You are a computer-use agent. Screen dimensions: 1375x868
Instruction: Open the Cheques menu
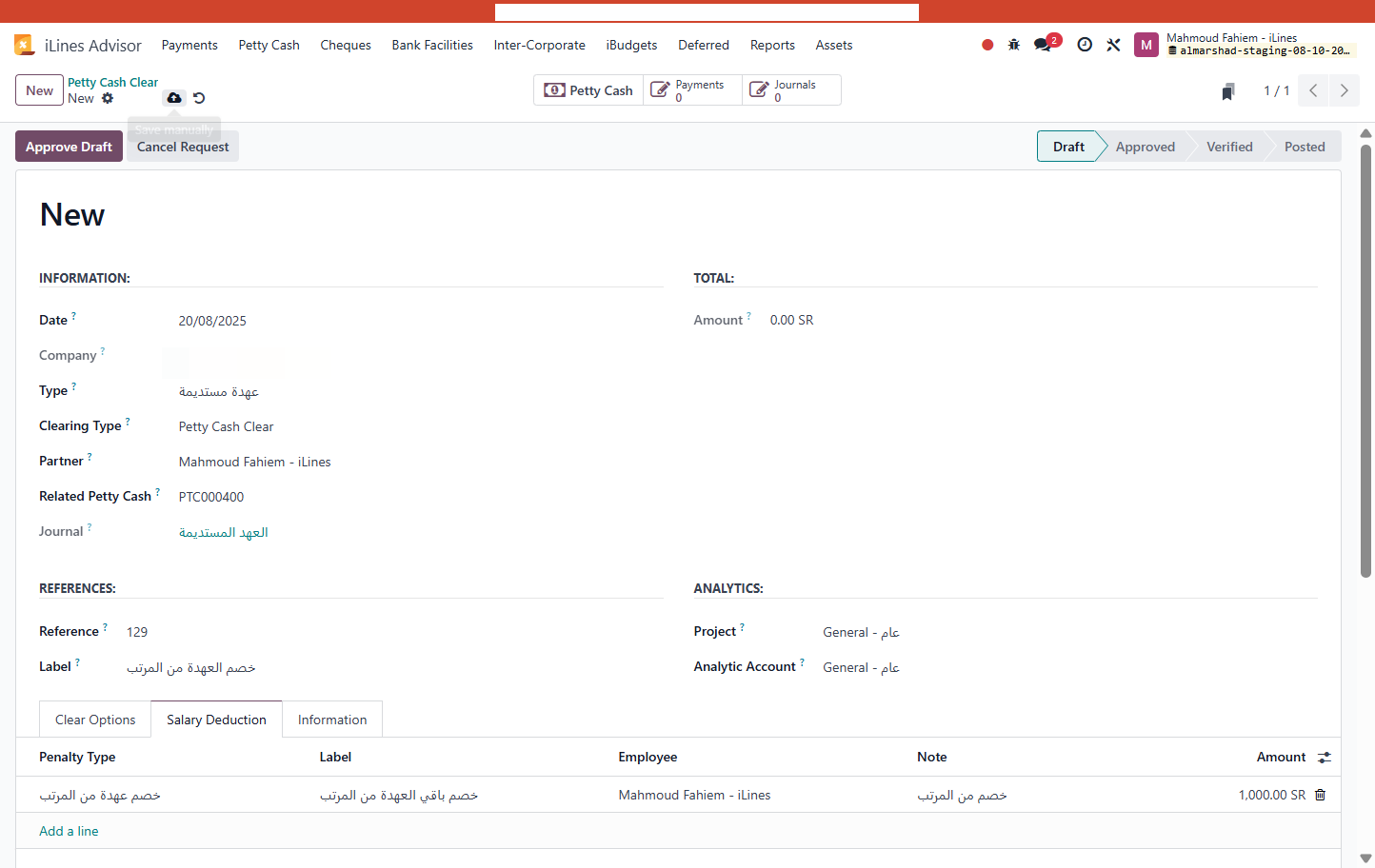(x=346, y=45)
